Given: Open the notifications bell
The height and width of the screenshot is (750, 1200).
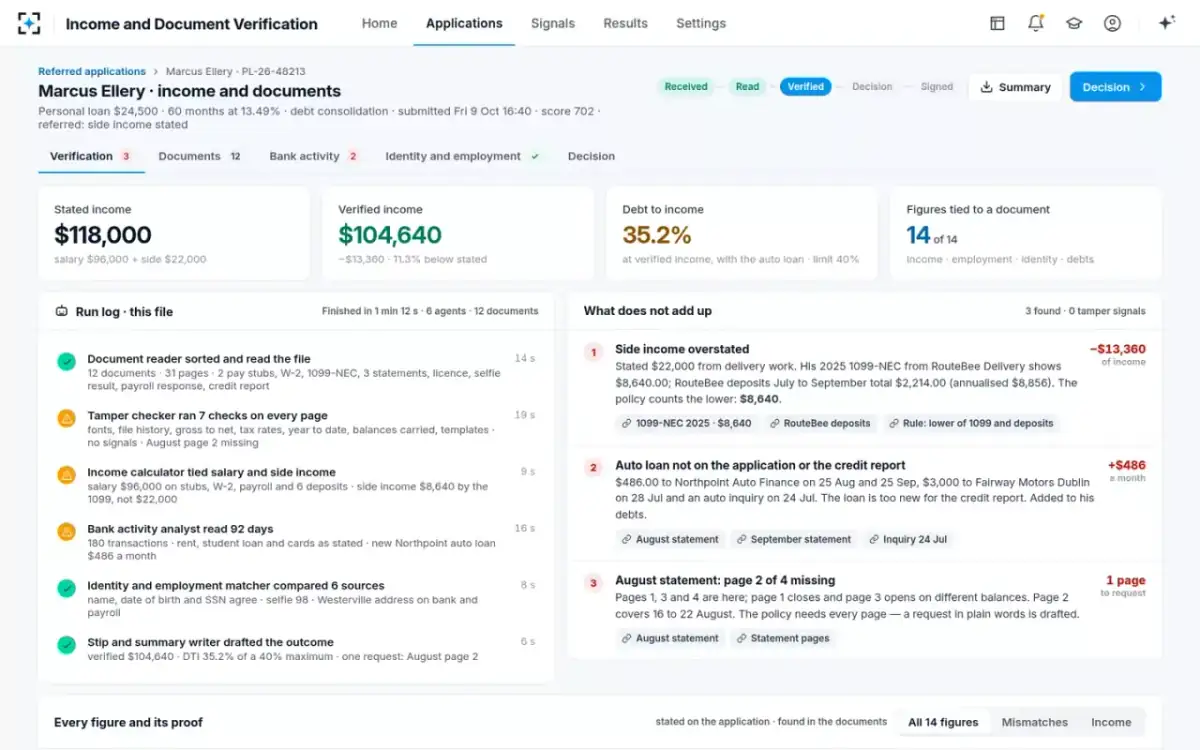Looking at the screenshot, I should [1035, 23].
